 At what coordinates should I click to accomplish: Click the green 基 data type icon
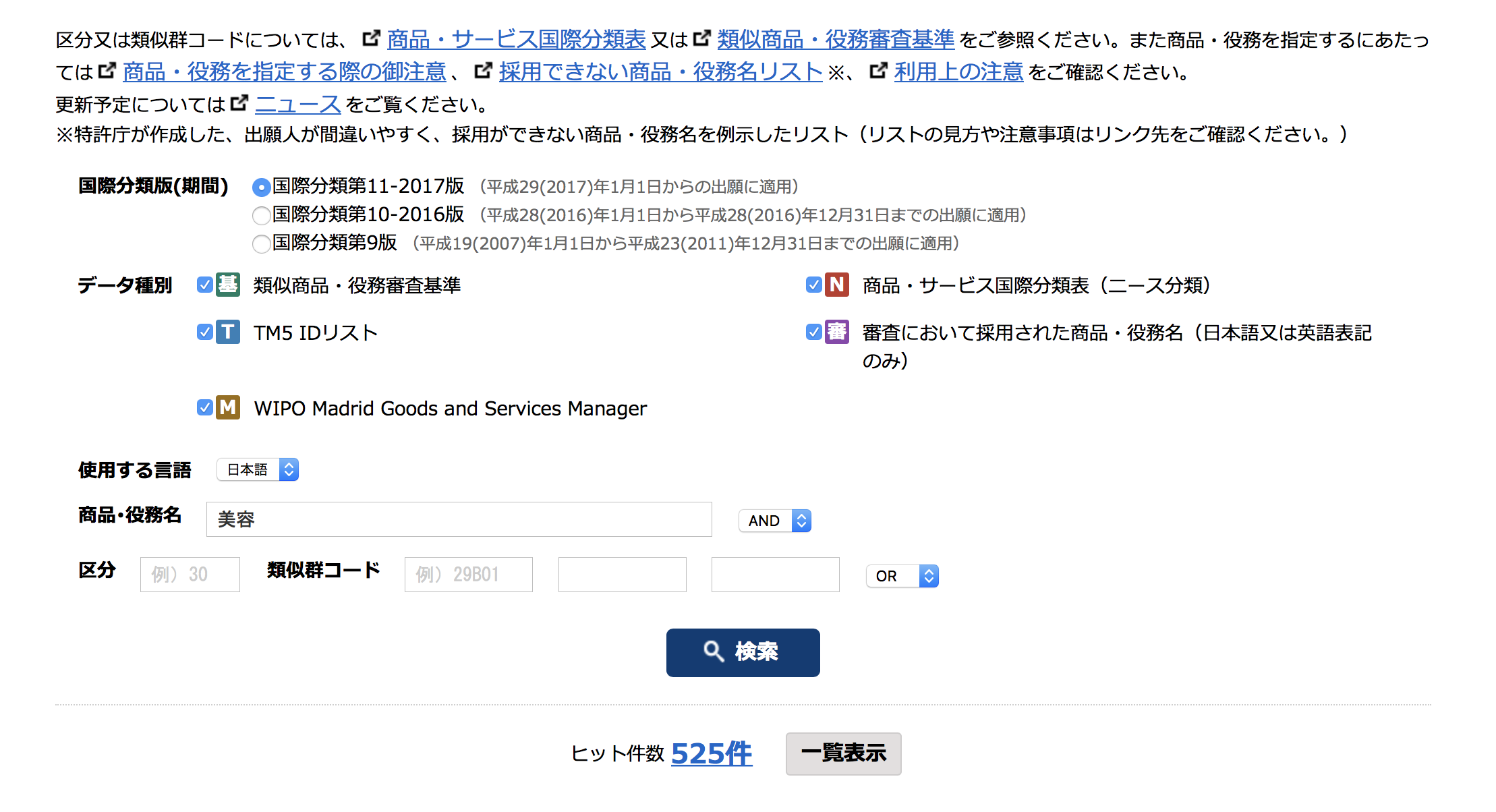(228, 285)
